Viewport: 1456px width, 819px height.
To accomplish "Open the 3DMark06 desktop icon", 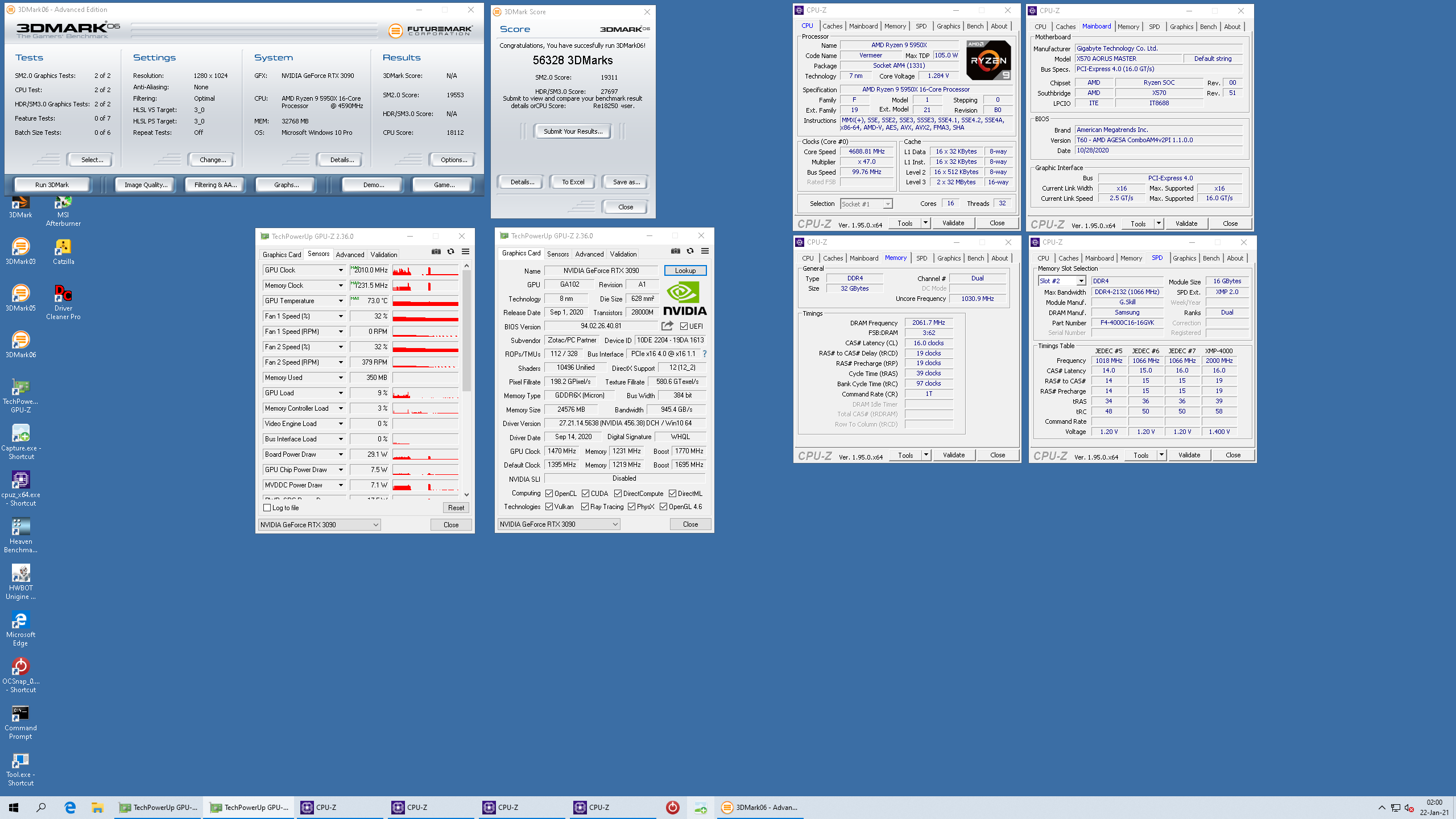I will pos(20,345).
